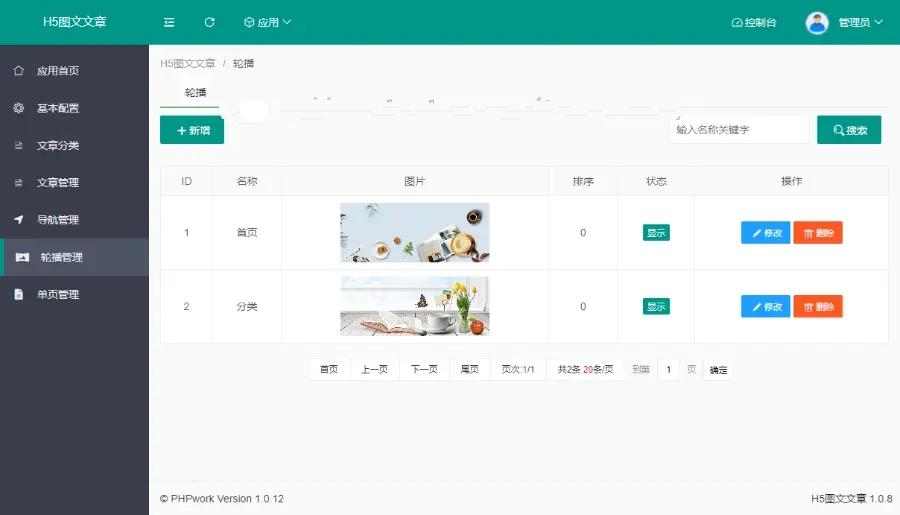900x515 pixels.
Task: Open the 控制台 dashboard link
Action: coord(754,22)
